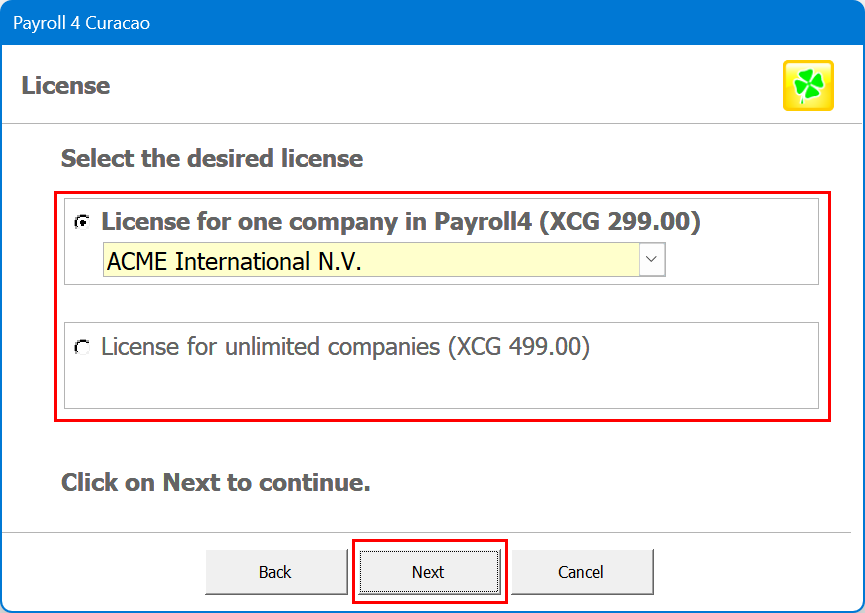Screen dimensions: 865x613
Task: Click the 'Click on Next to continue.' instruction
Action: tap(215, 483)
